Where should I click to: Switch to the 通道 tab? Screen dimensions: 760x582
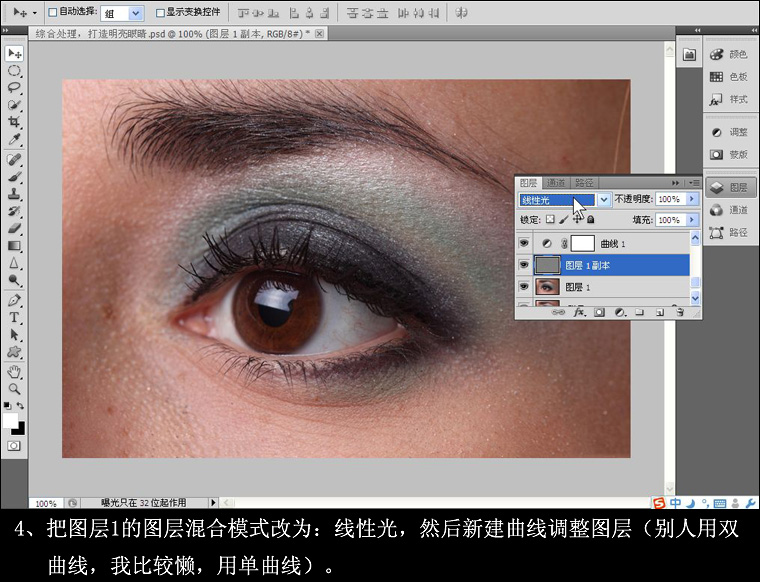click(556, 183)
